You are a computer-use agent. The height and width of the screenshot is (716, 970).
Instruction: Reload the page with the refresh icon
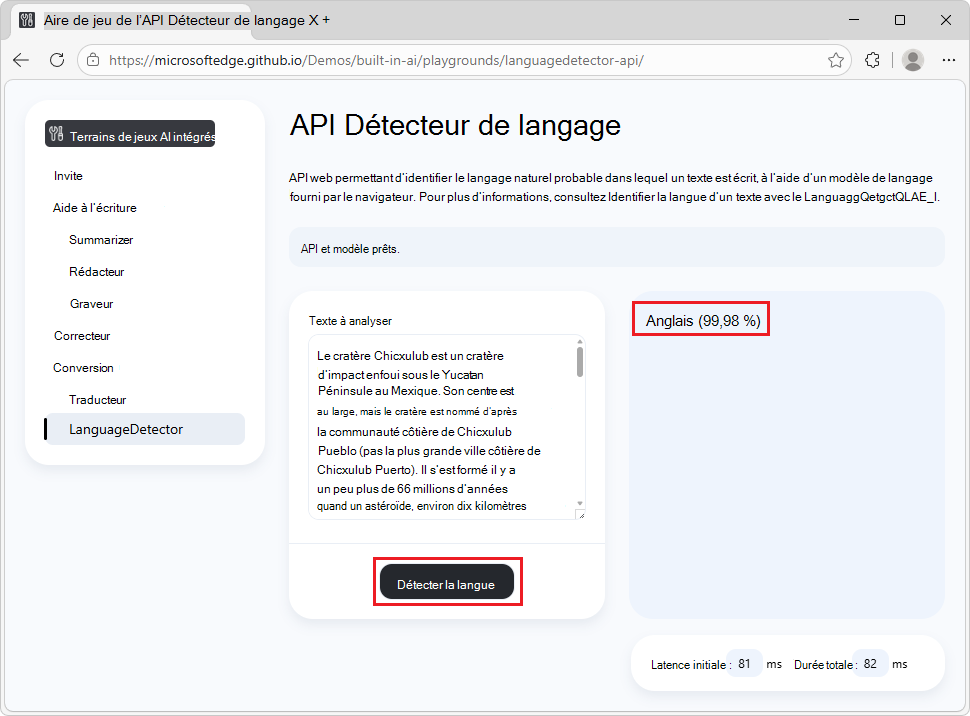(x=57, y=60)
